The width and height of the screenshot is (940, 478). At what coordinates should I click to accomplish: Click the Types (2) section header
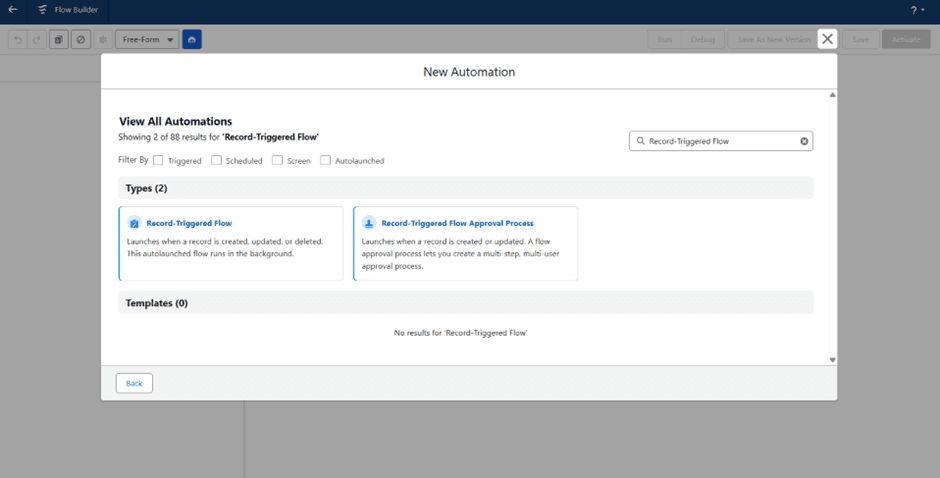coord(465,188)
